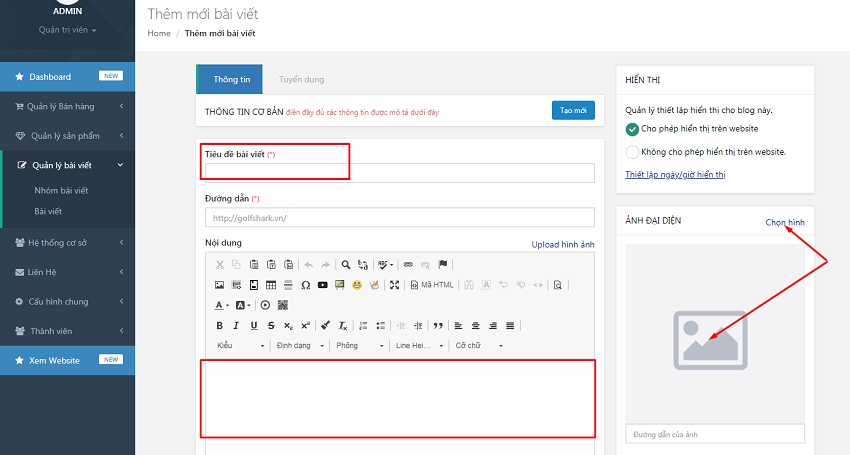Select 'Không cho phép hiển thị trên website' option

(632, 152)
